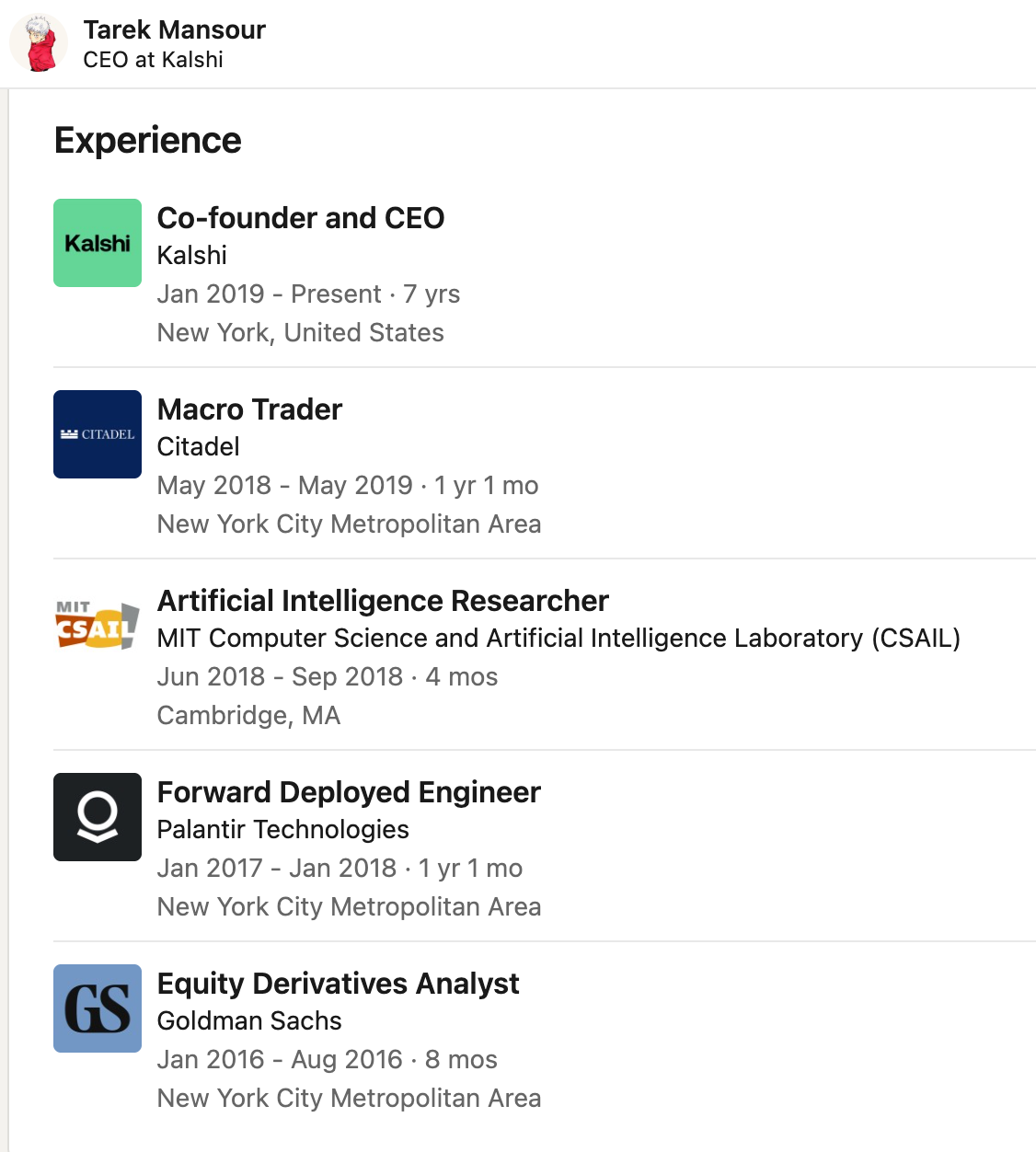Click the Forward Deployed Engineer title
The width and height of the screenshot is (1036, 1152).
(x=349, y=792)
